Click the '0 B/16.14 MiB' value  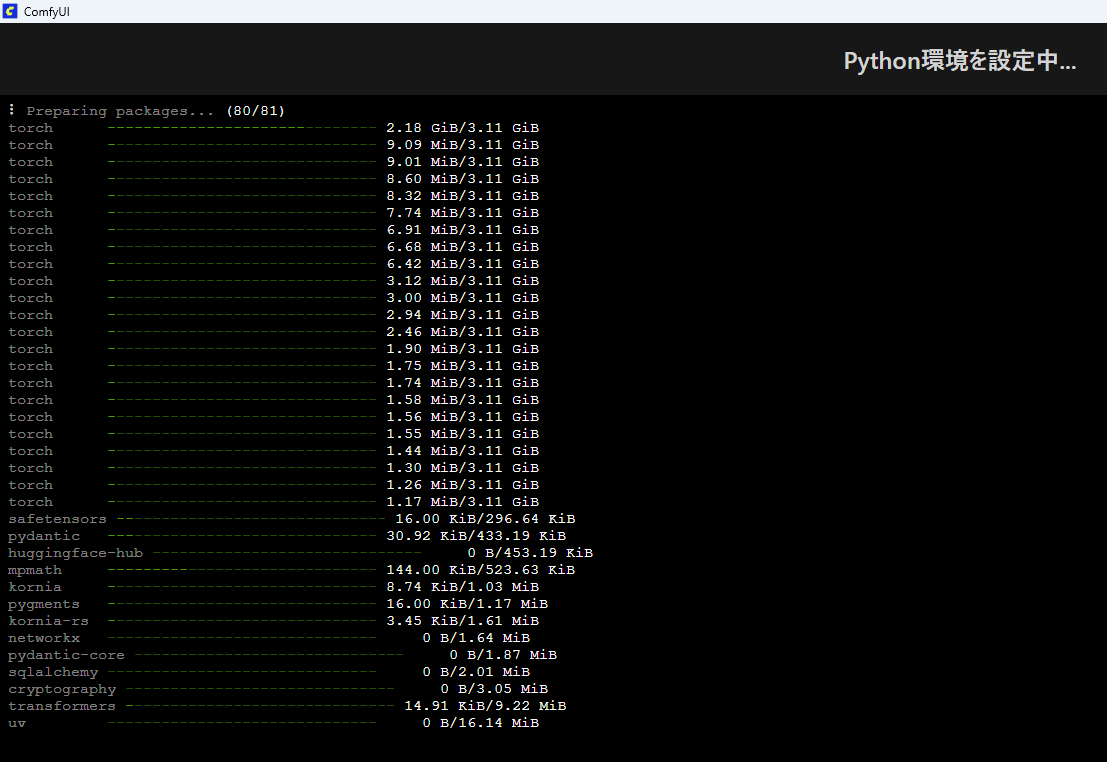pyautogui.click(x=481, y=722)
